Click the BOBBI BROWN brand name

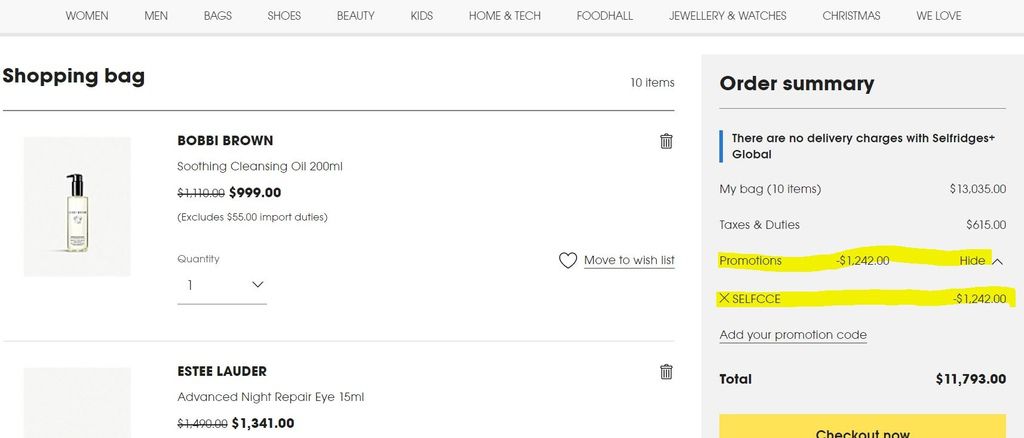click(225, 141)
